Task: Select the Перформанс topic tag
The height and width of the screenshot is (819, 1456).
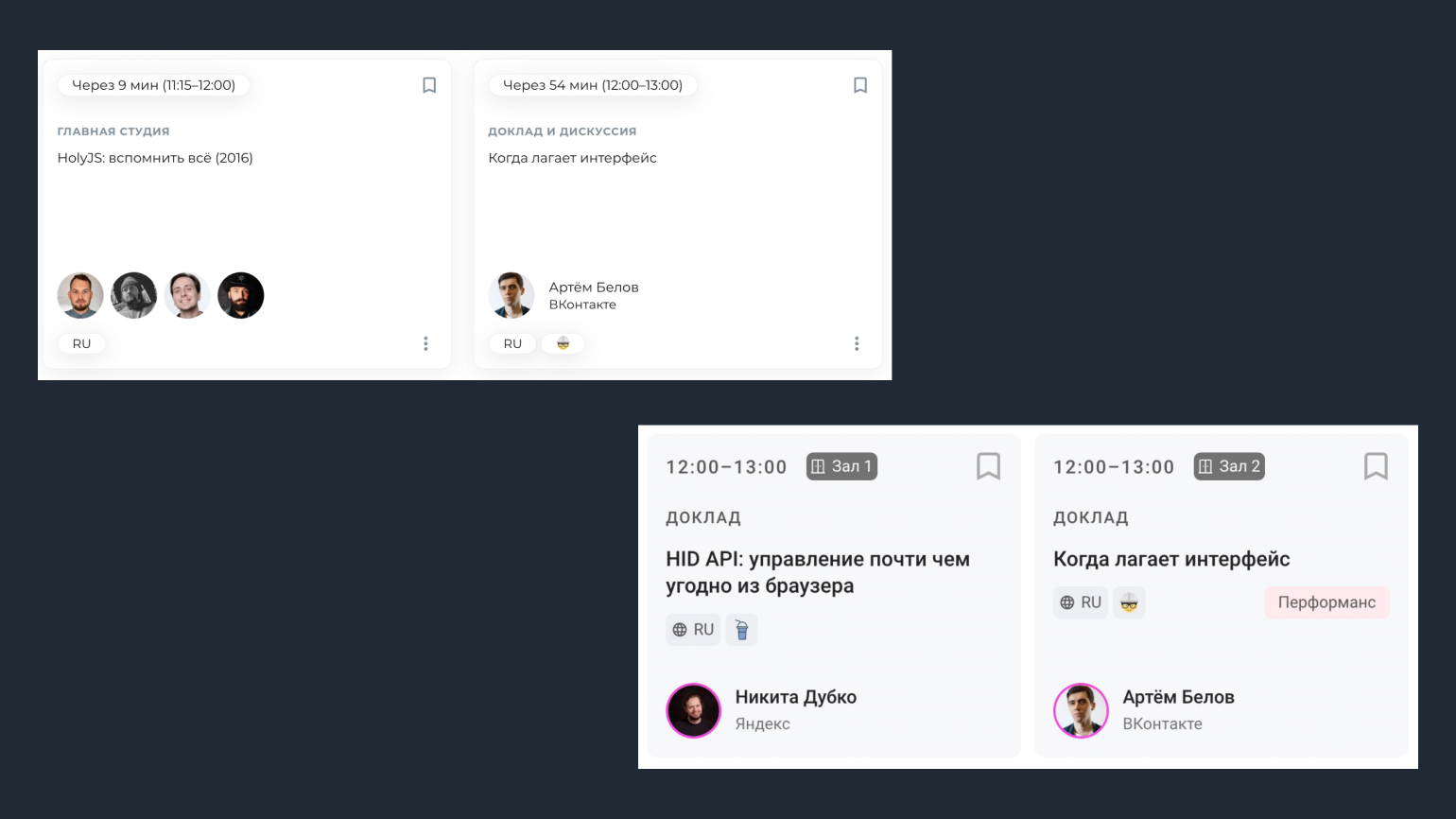Action: click(1326, 602)
